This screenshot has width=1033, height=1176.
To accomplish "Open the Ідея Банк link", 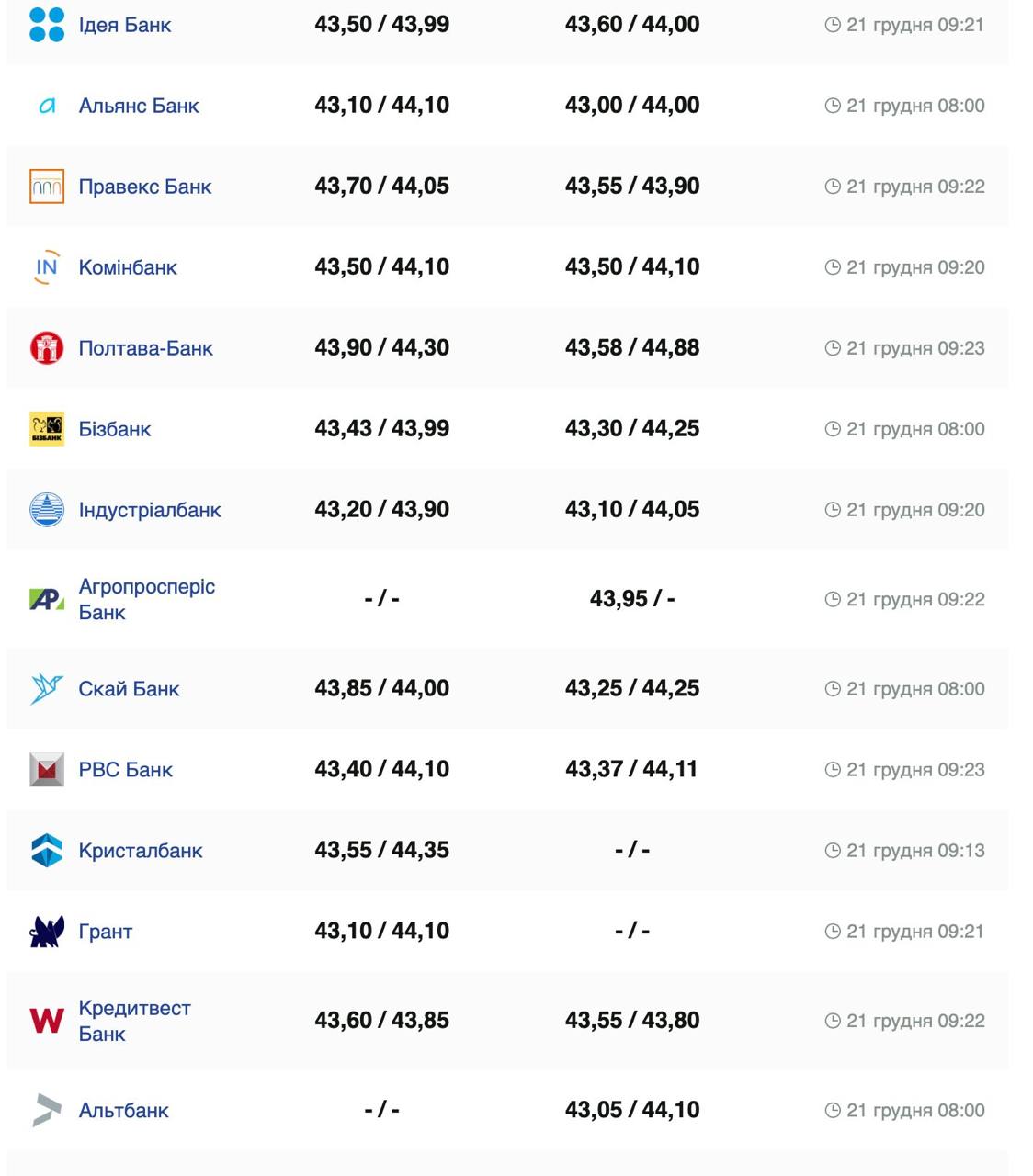I will point(125,25).
